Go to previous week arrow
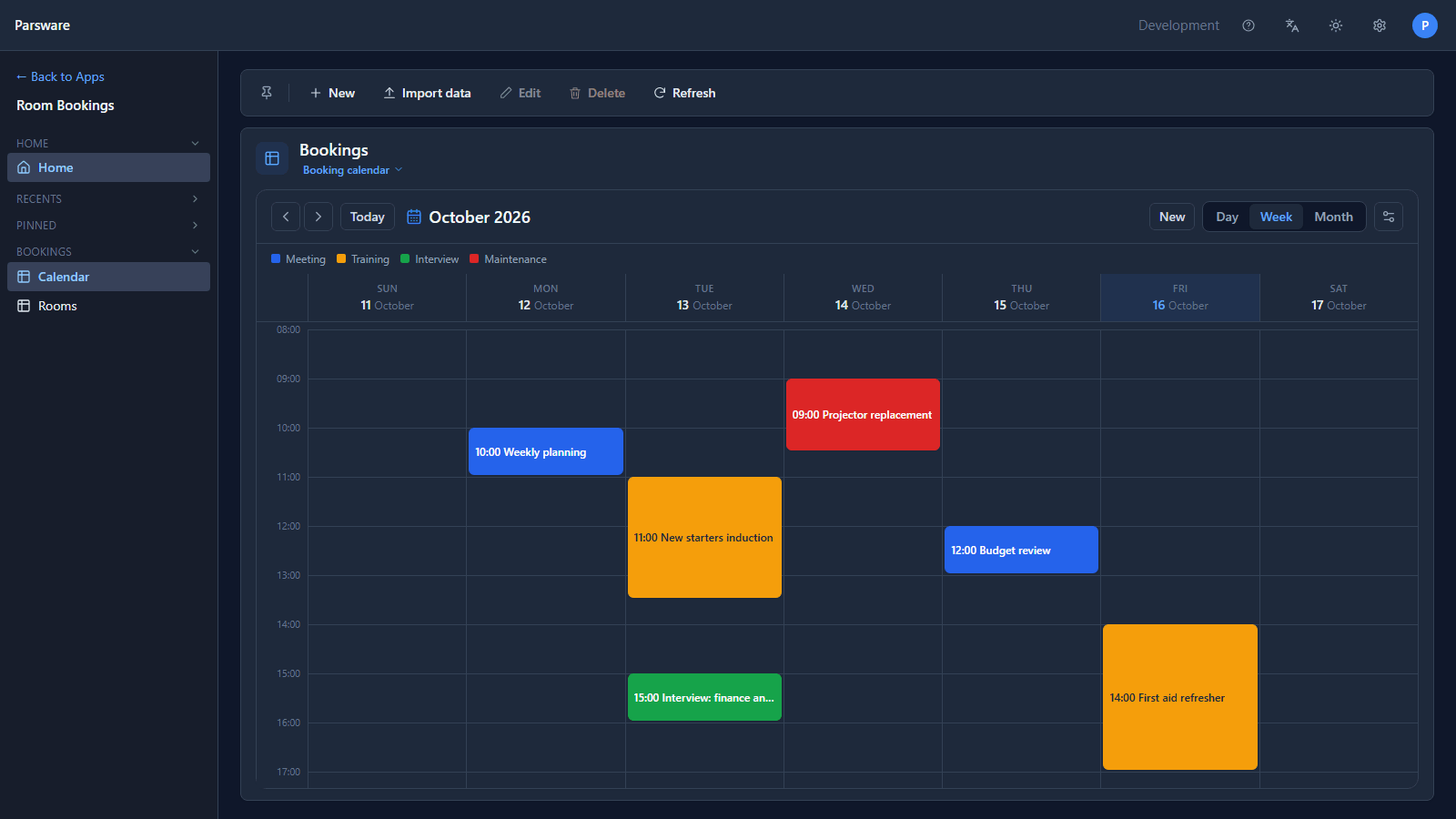This screenshot has width=1456, height=819. tap(286, 217)
